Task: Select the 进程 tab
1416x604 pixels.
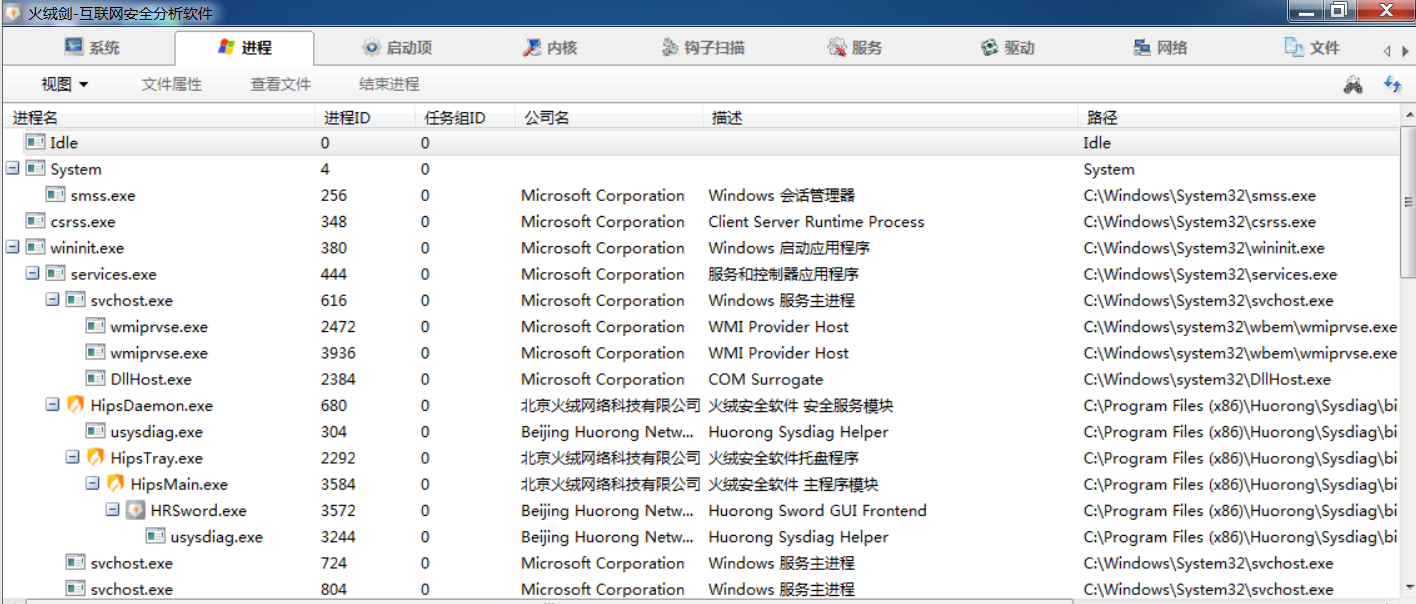Action: coord(244,47)
